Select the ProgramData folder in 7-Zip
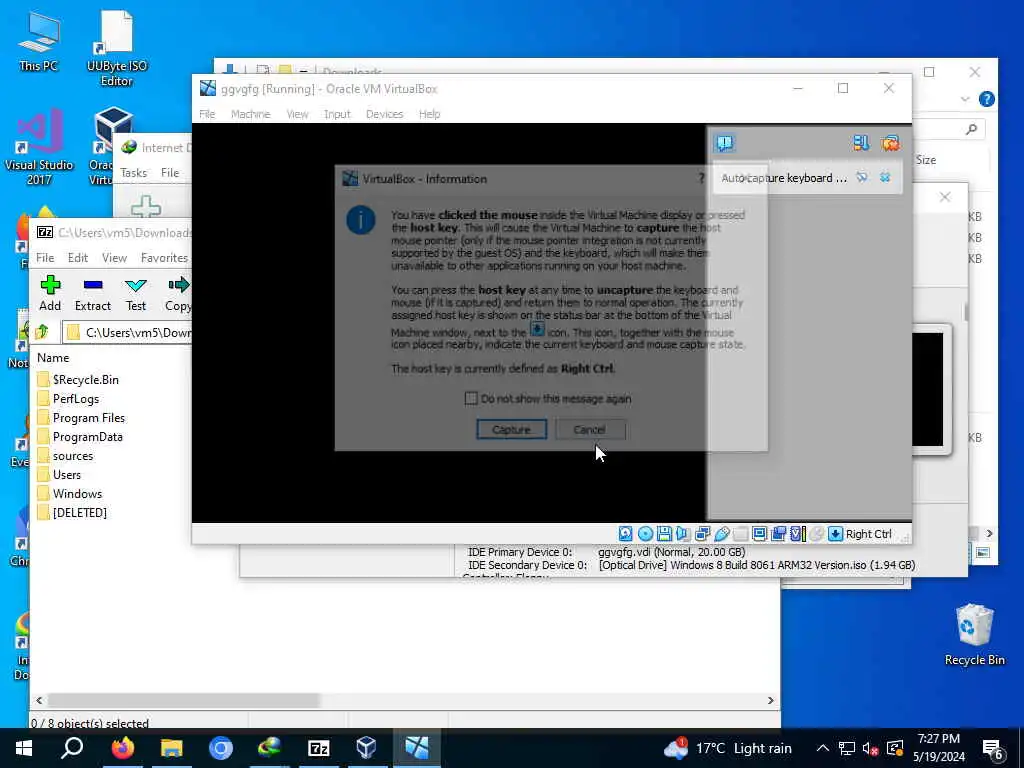The image size is (1024, 768). tap(80, 436)
